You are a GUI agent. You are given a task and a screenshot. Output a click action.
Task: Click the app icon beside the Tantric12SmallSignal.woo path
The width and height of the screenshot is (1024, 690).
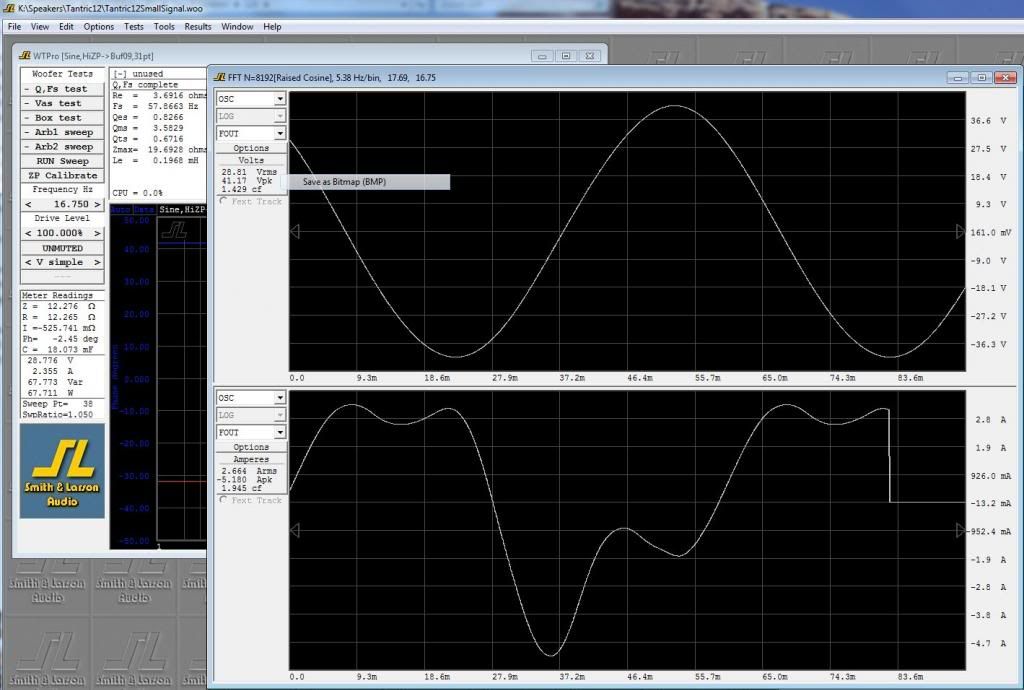click(x=9, y=8)
